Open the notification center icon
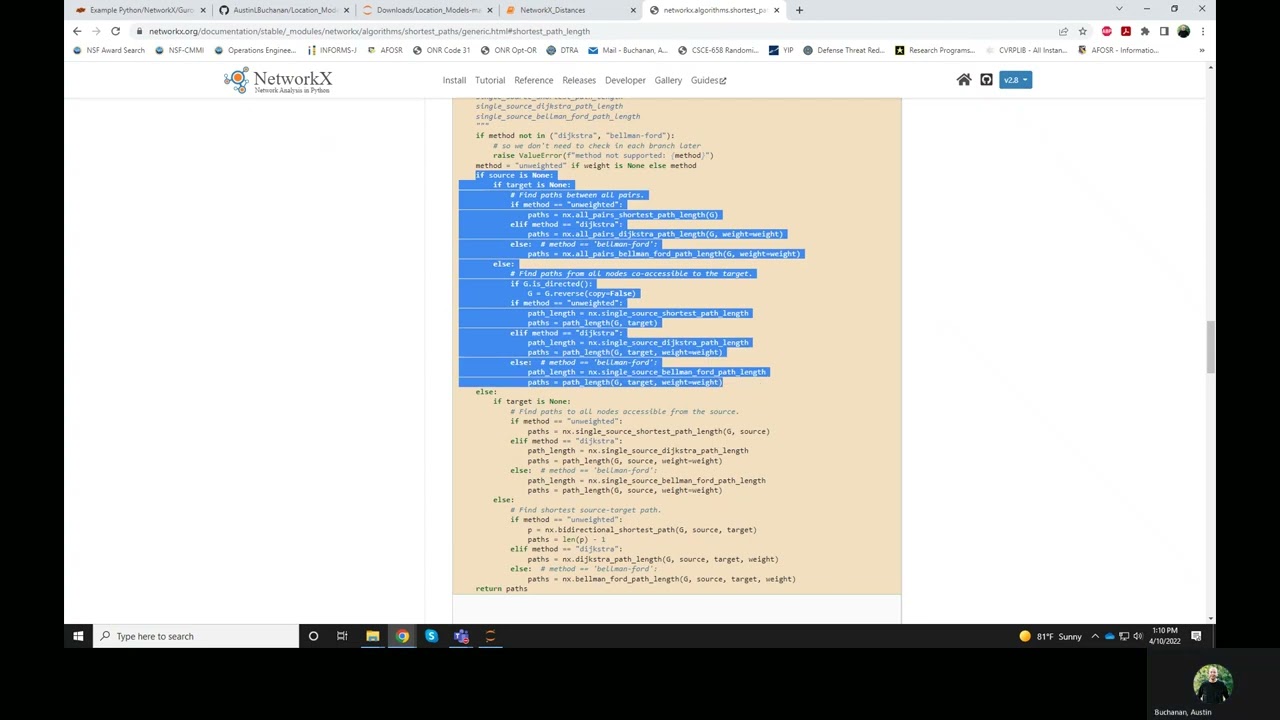This screenshot has width=1280, height=720. point(1196,636)
